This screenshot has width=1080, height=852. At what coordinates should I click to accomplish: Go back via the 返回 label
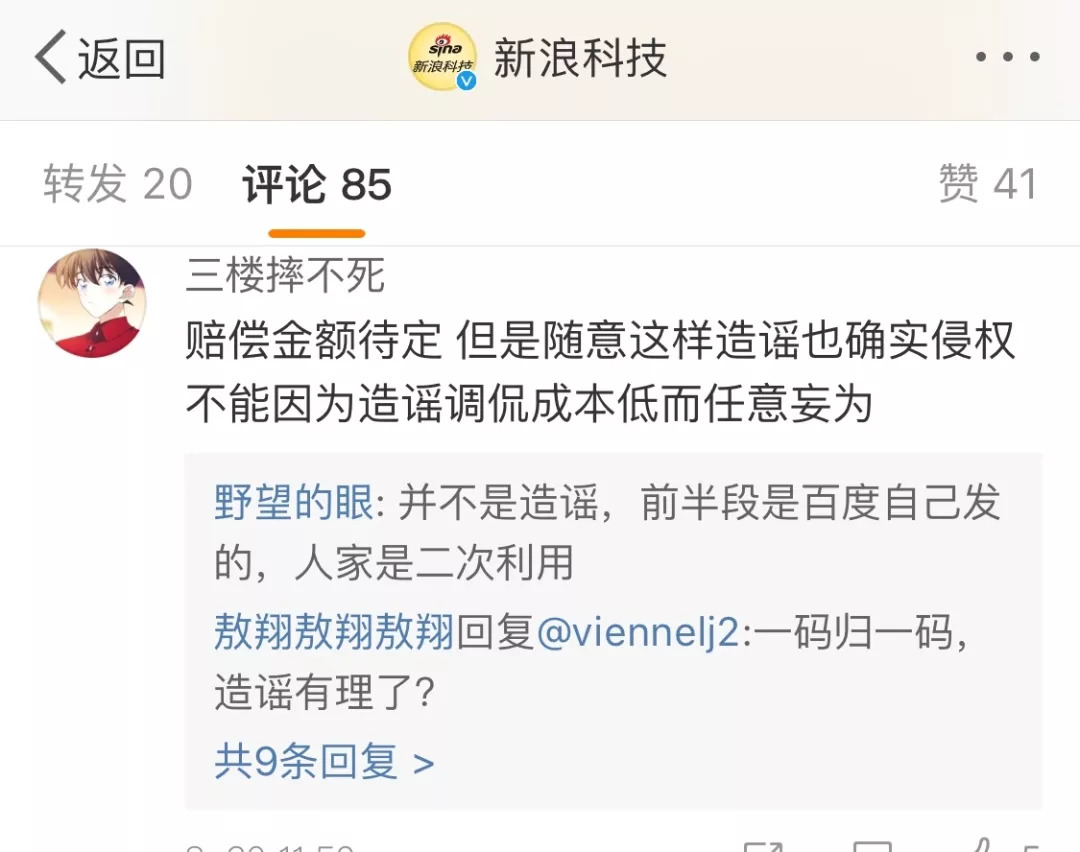pos(121,59)
